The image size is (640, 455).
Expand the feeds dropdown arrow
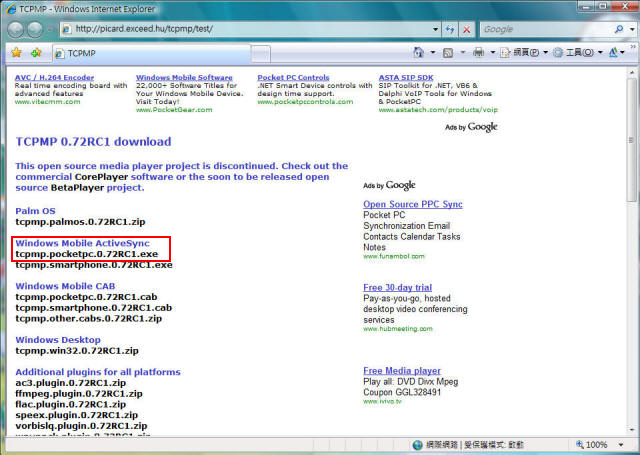click(x=462, y=53)
